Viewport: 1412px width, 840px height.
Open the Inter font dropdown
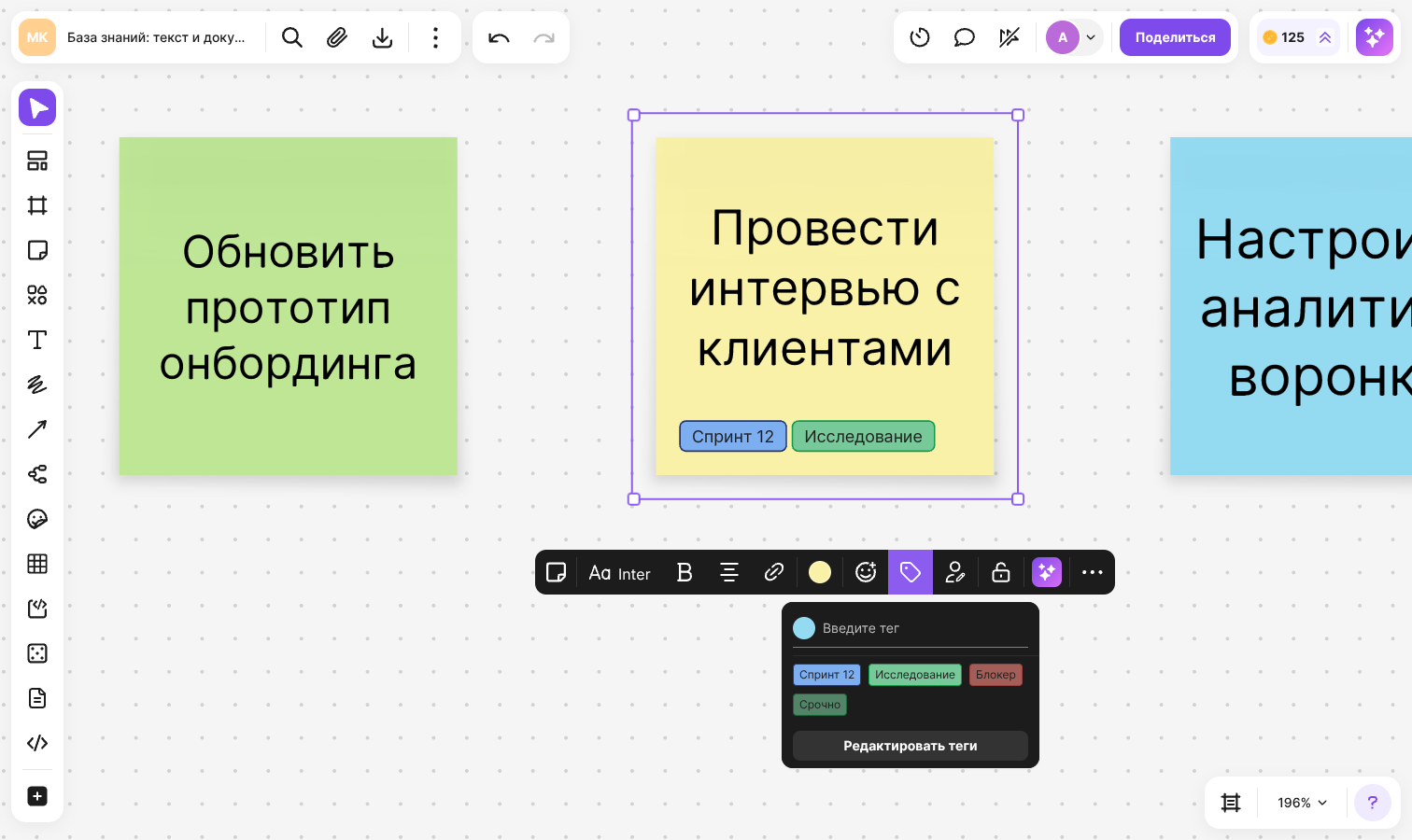[x=620, y=573]
